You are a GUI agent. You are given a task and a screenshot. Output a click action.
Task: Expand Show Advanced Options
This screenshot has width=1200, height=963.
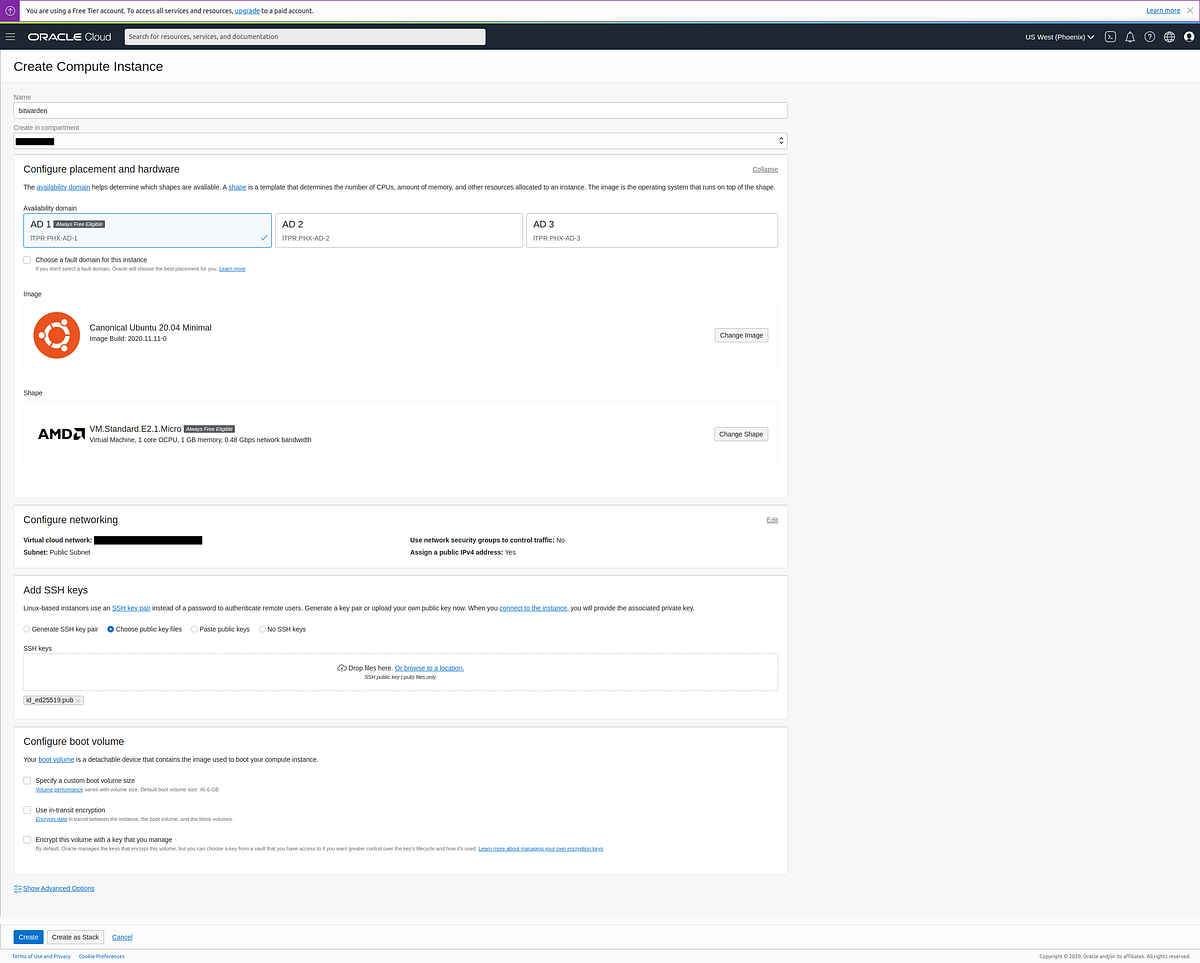click(57, 888)
